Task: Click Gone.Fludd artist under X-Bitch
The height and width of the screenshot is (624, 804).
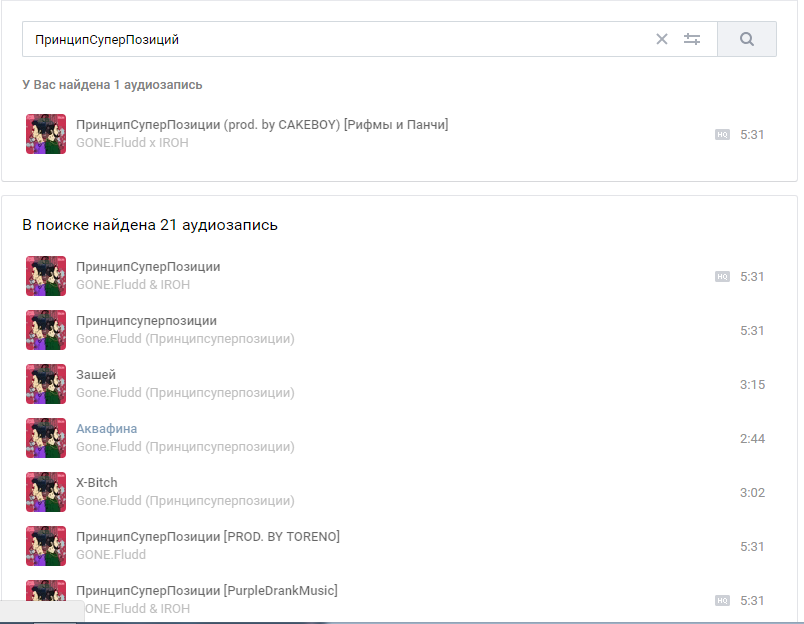Action: click(x=109, y=501)
